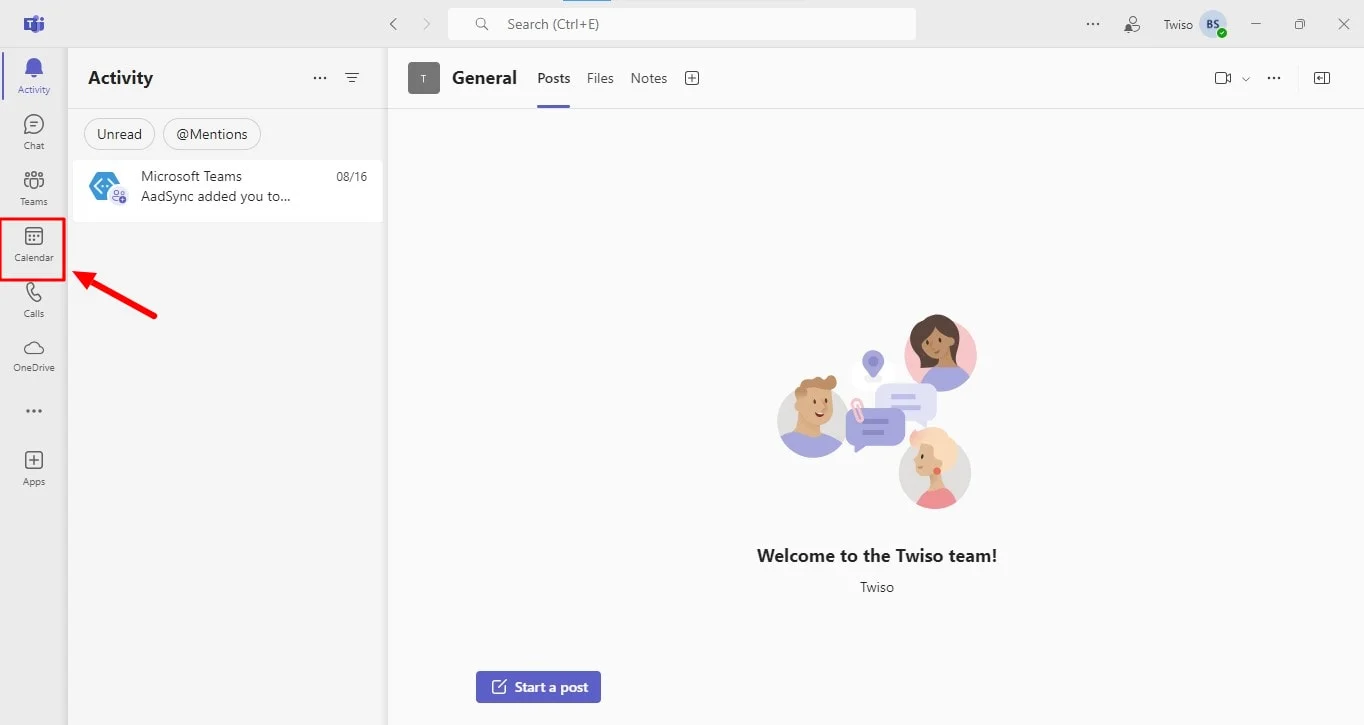Open Apps store in sidebar
This screenshot has height=725, width=1364.
pyautogui.click(x=34, y=468)
